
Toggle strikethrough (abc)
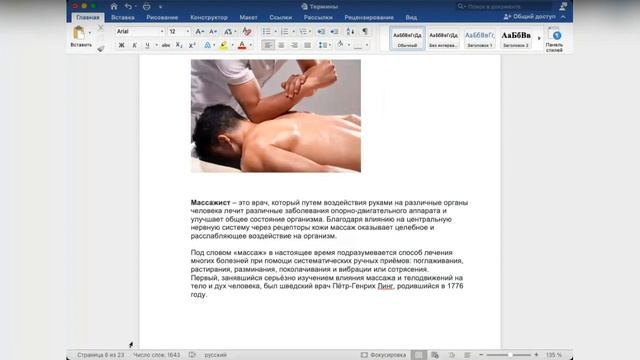point(166,45)
